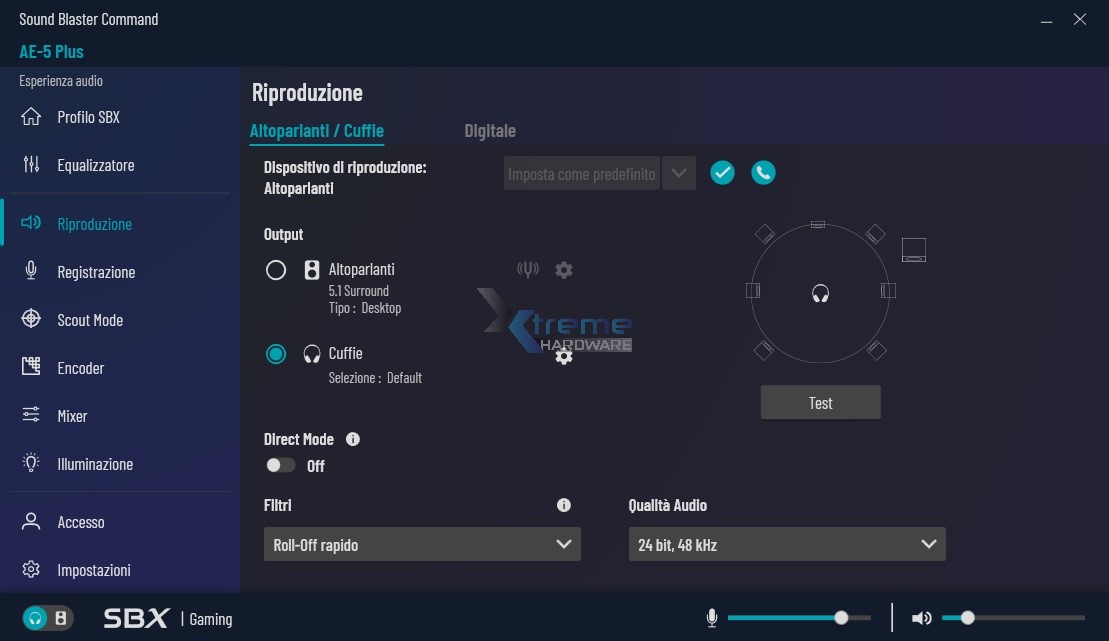This screenshot has width=1109, height=641.
Task: Switch to the Digitale tab
Action: pyautogui.click(x=490, y=131)
